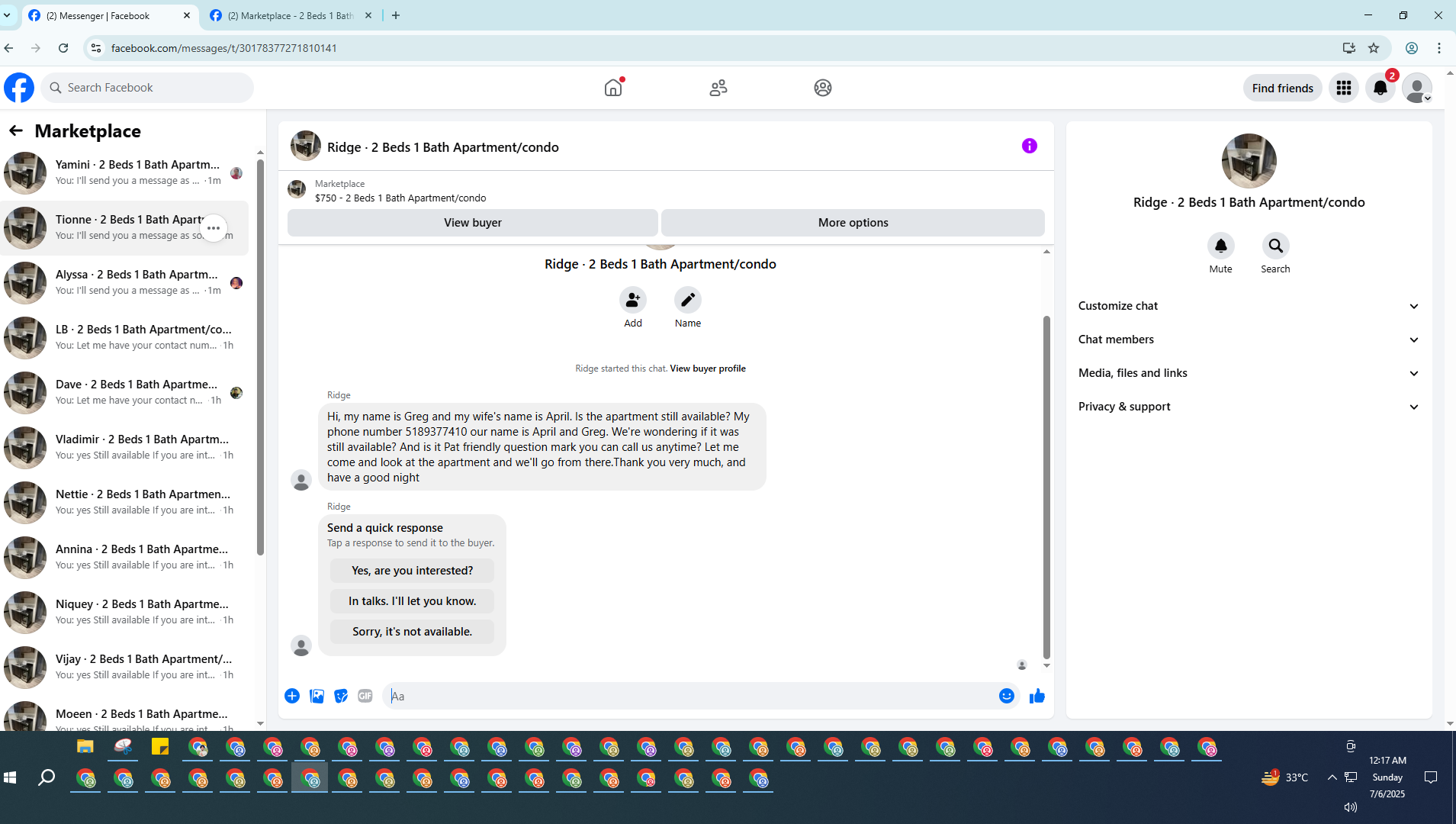Viewport: 1456px width, 824px height.
Task: Open the notifications bell icon
Action: point(1380,88)
